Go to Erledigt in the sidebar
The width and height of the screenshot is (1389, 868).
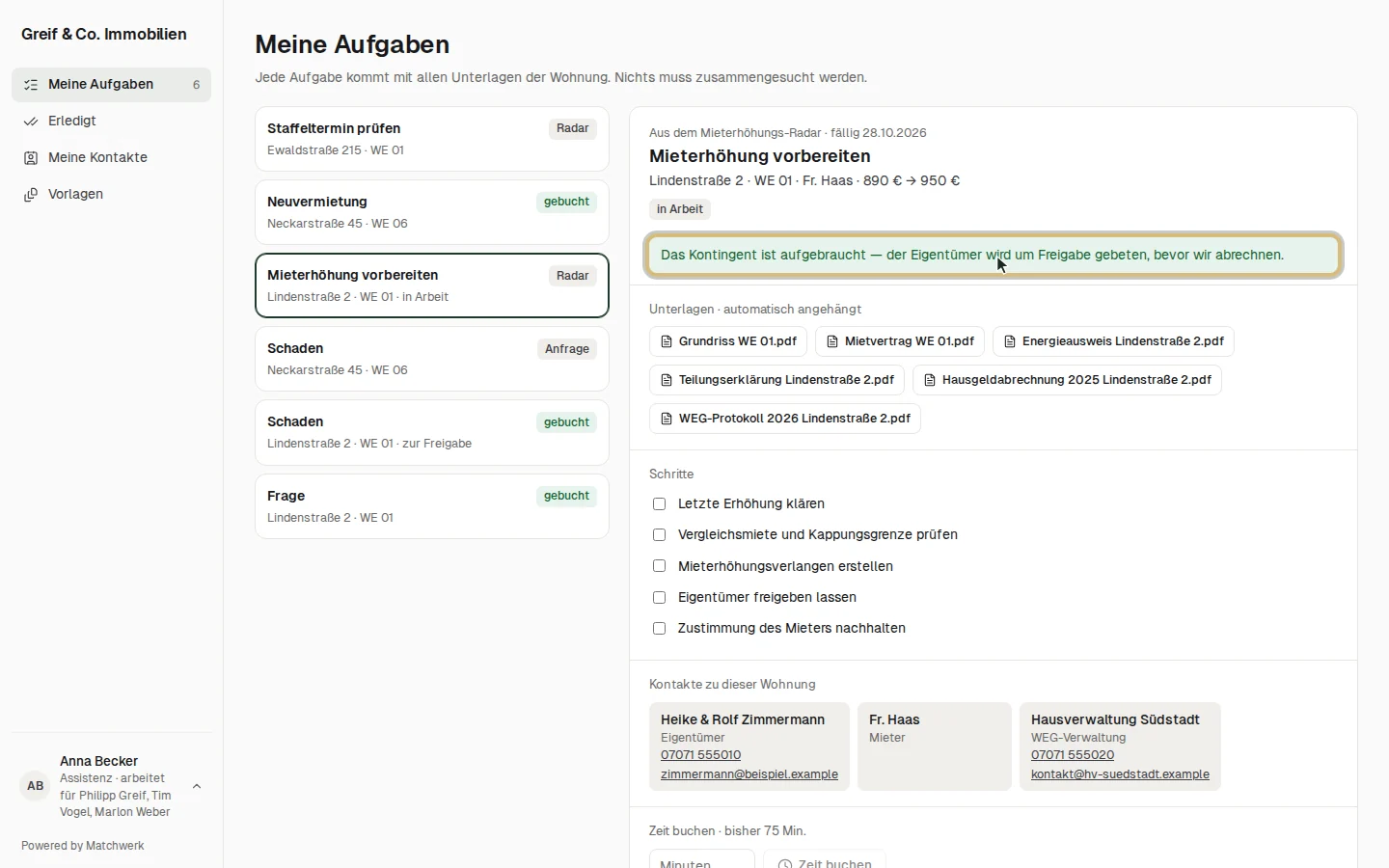pyautogui.click(x=111, y=122)
